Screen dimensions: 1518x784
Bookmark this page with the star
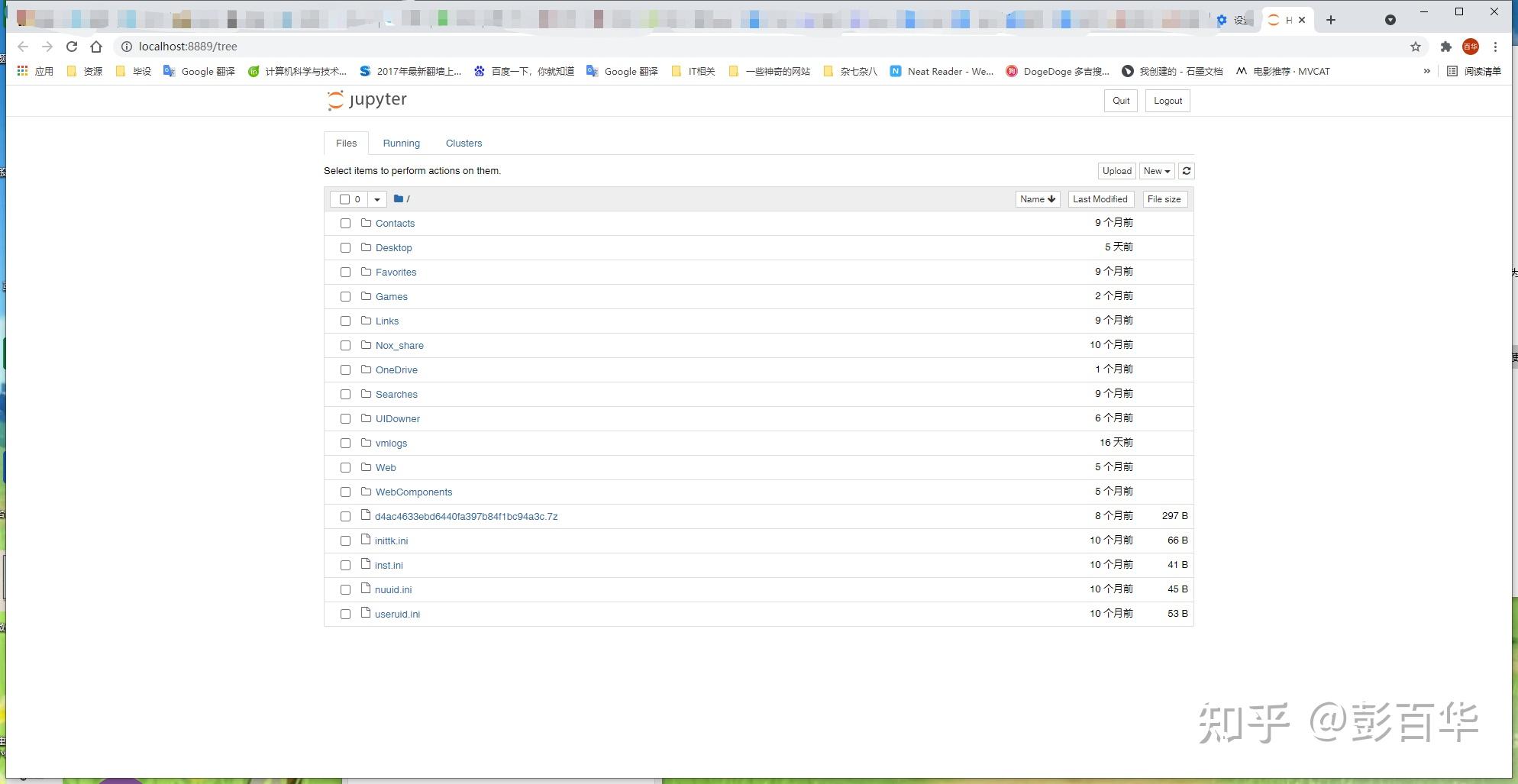tap(1416, 47)
